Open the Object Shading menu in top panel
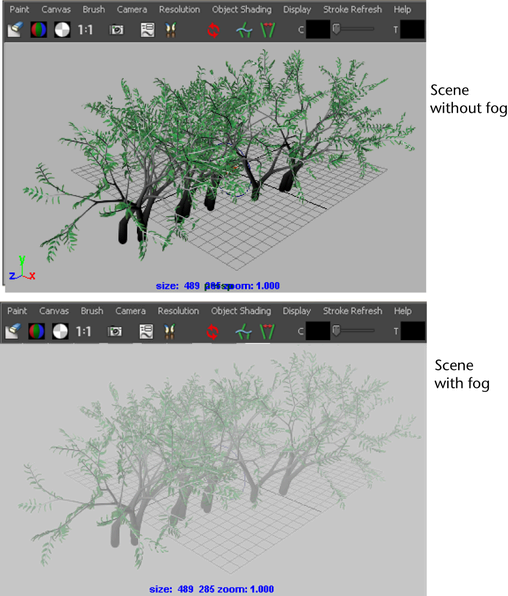 point(242,10)
